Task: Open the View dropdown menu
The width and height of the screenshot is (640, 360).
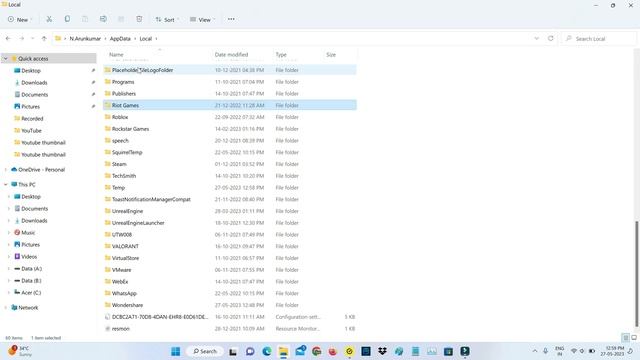Action: (202, 19)
